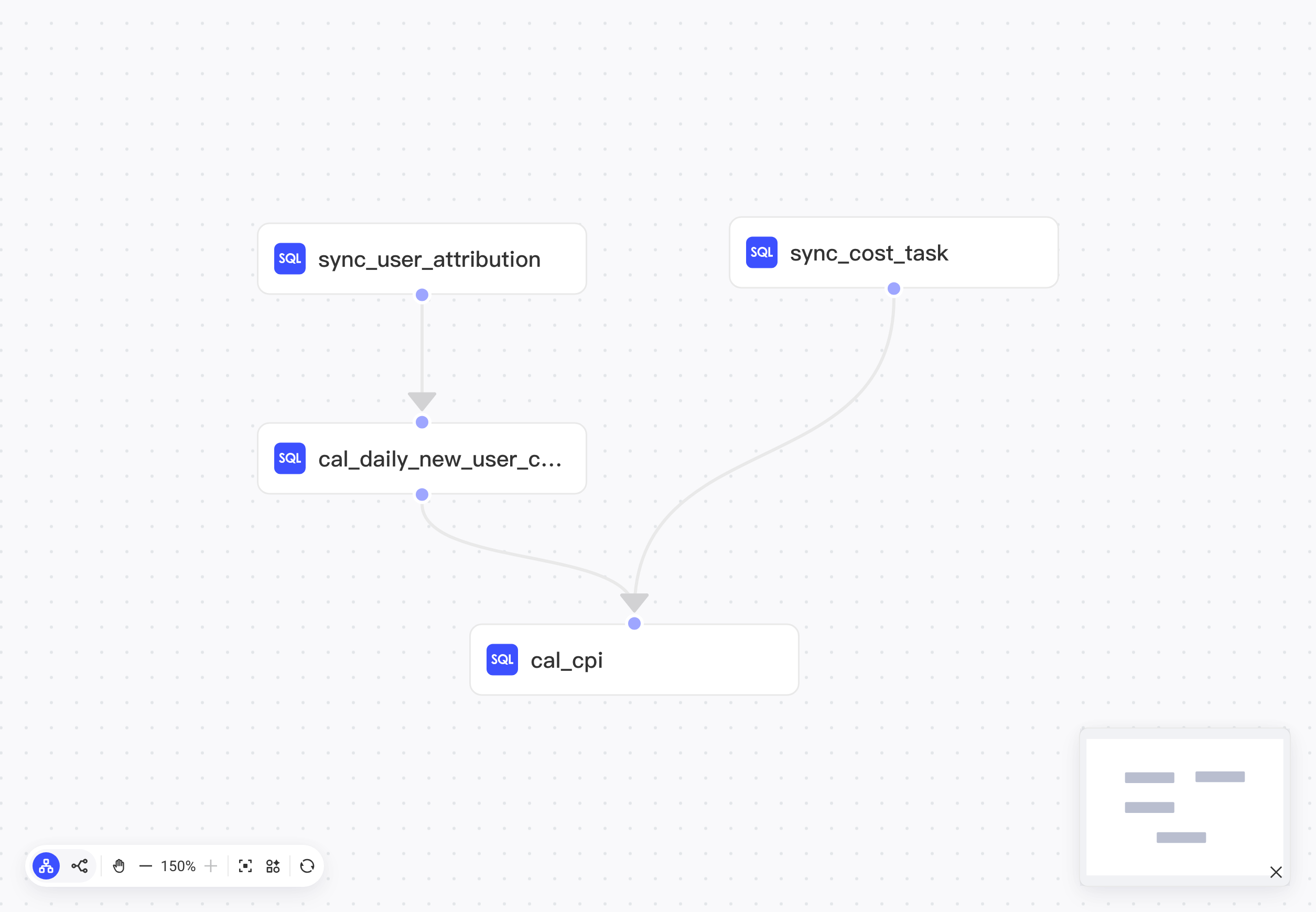Click SQL icon on cal_daily_new_user_c...

click(290, 458)
